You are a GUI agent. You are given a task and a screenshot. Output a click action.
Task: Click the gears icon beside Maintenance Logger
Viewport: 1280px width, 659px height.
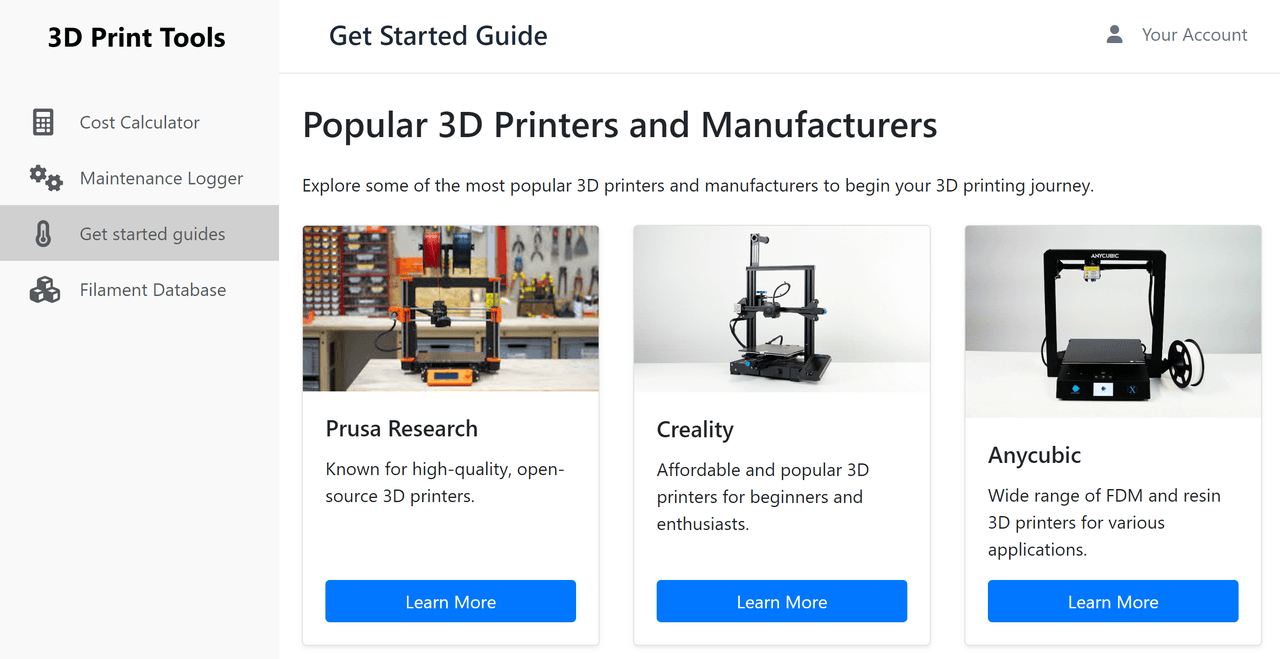click(x=45, y=178)
